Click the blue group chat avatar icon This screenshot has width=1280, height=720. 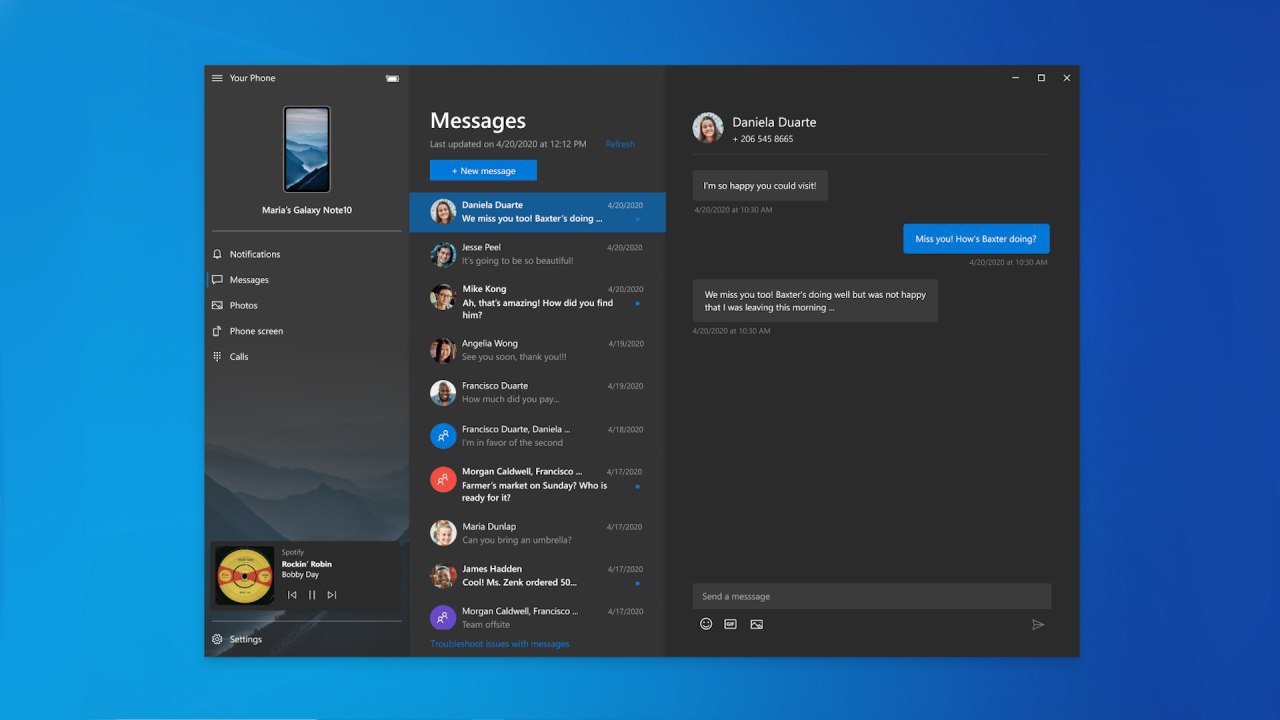click(443, 436)
